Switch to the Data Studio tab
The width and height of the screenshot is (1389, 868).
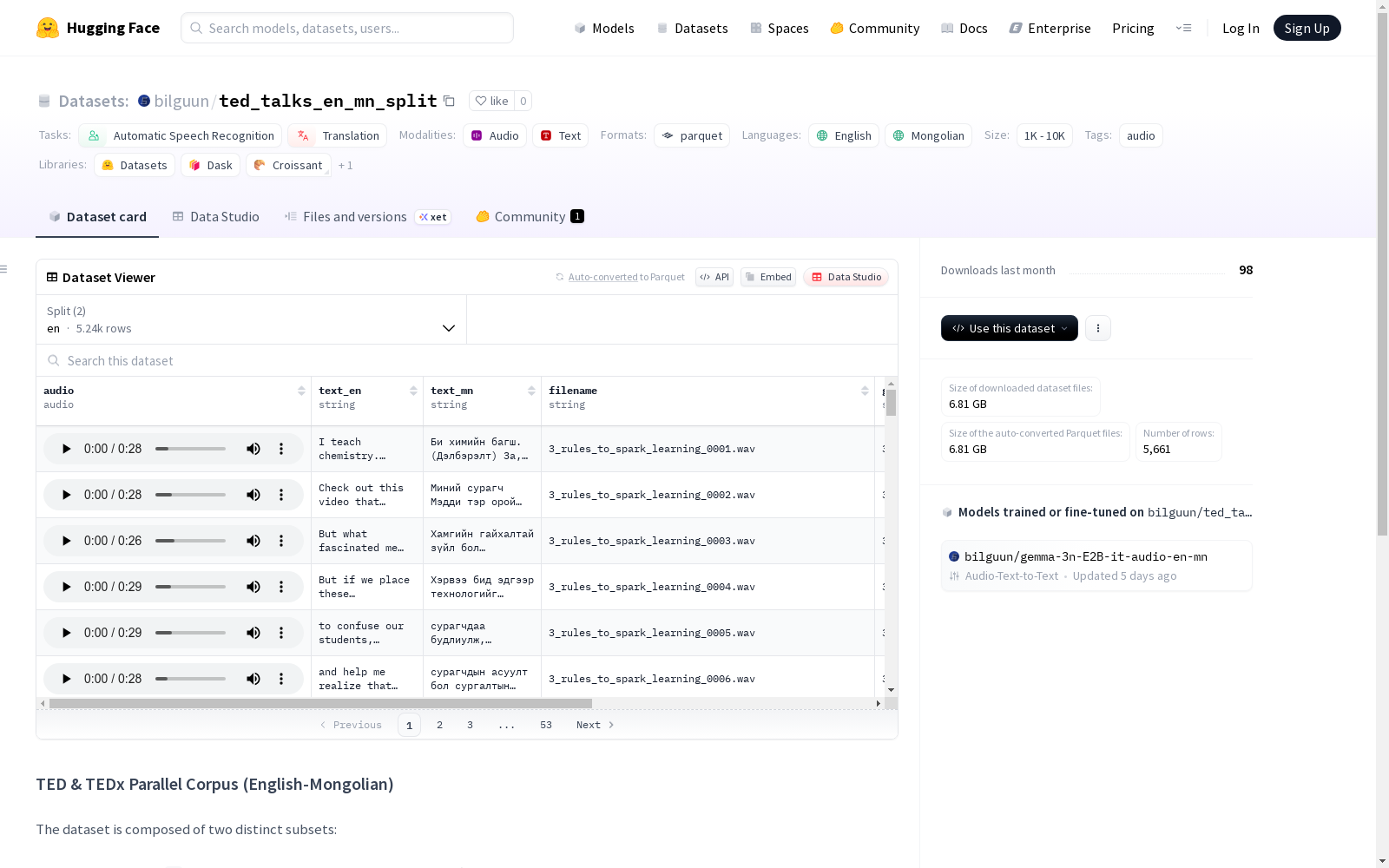[x=216, y=217]
